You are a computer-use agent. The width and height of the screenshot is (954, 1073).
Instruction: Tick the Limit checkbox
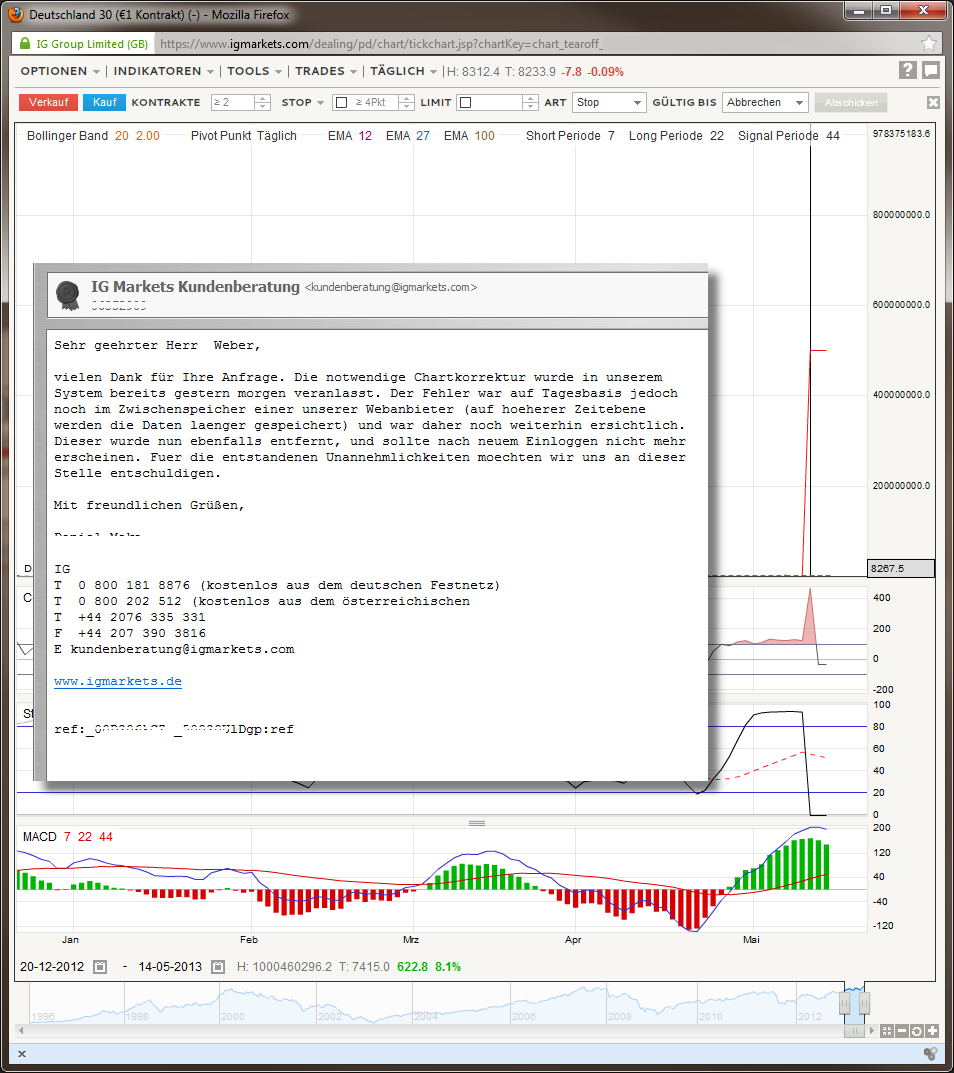click(x=466, y=103)
